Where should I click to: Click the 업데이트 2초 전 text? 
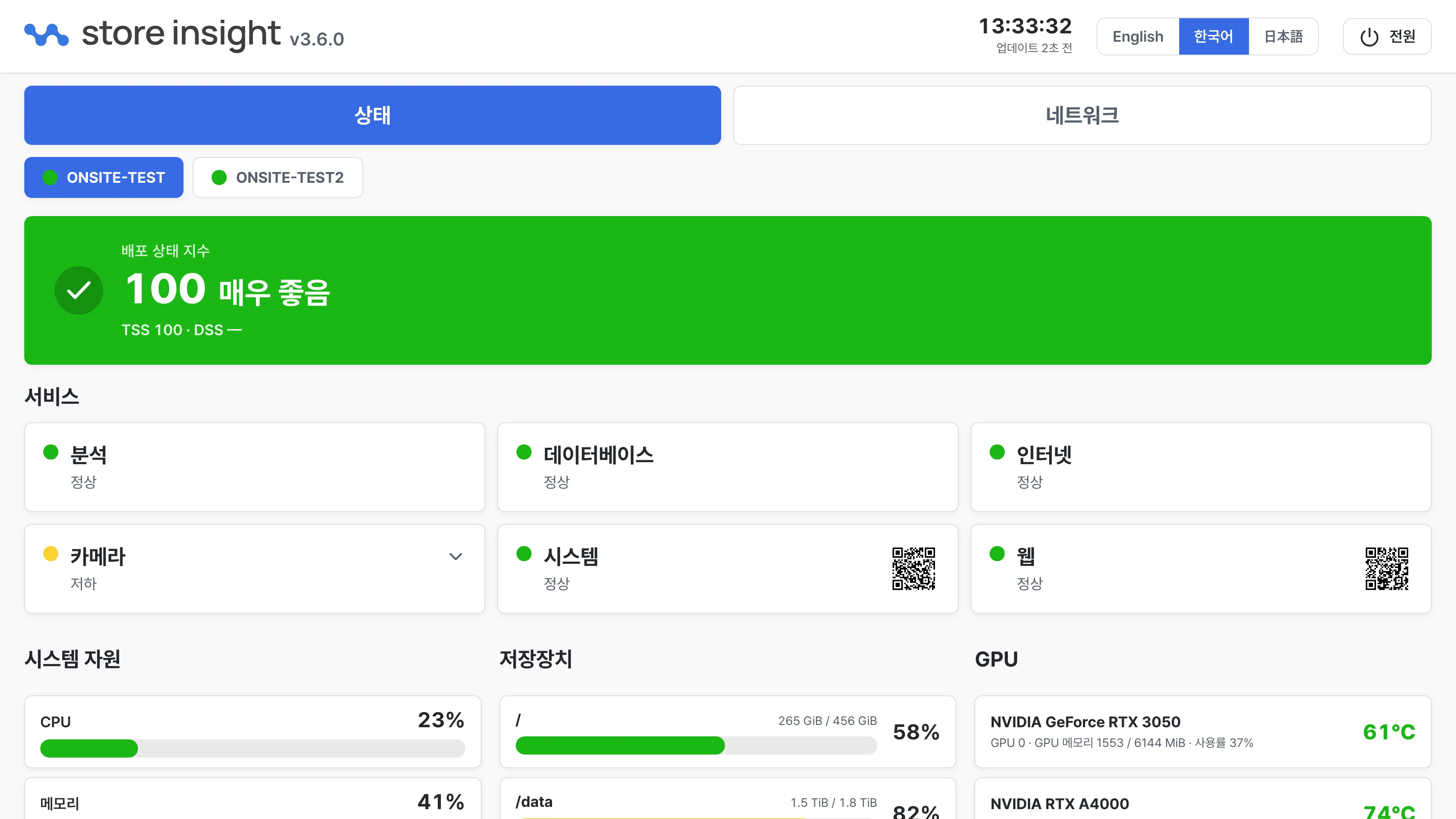pyautogui.click(x=1034, y=48)
